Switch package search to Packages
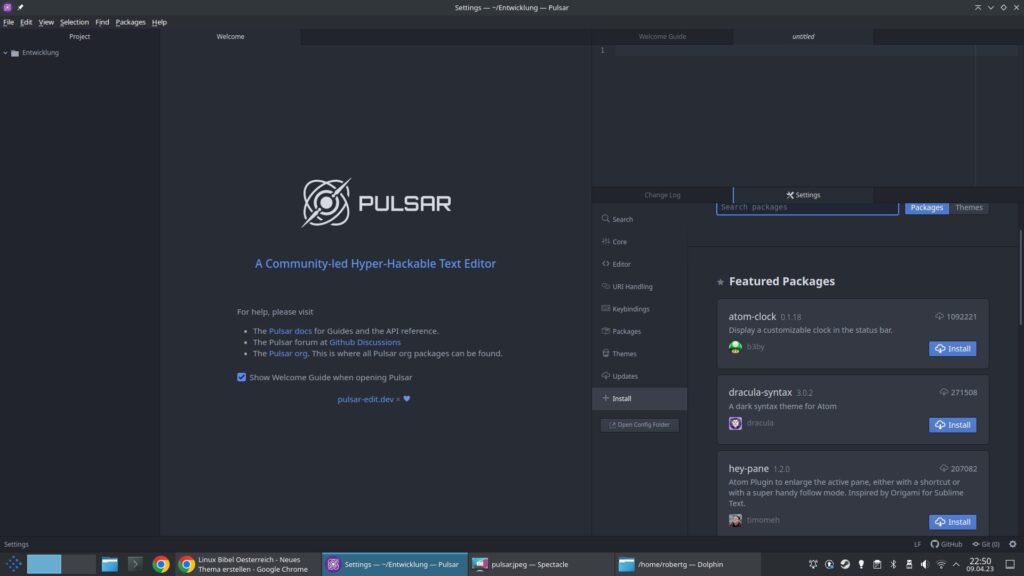The width and height of the screenshot is (1024, 576). [927, 208]
